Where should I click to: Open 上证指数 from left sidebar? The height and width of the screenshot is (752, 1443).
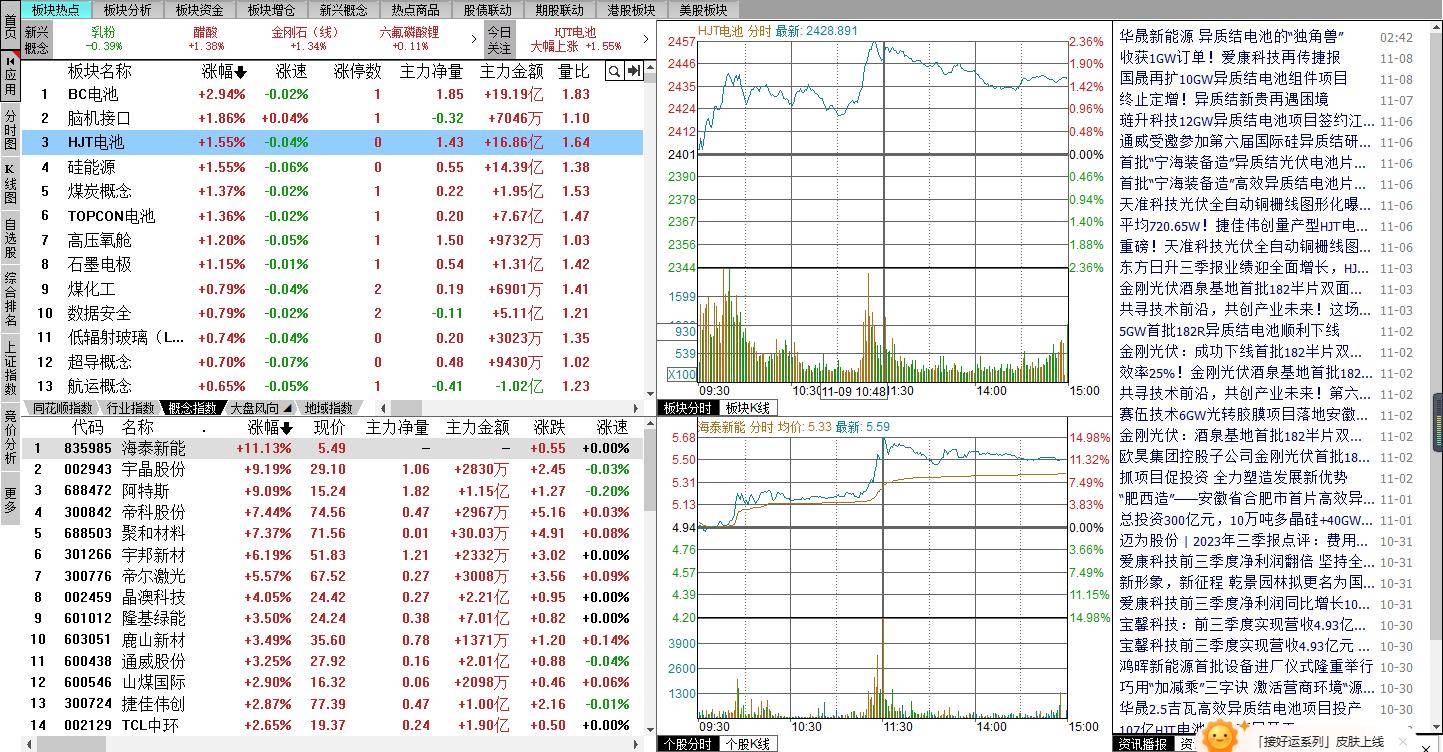[10, 368]
